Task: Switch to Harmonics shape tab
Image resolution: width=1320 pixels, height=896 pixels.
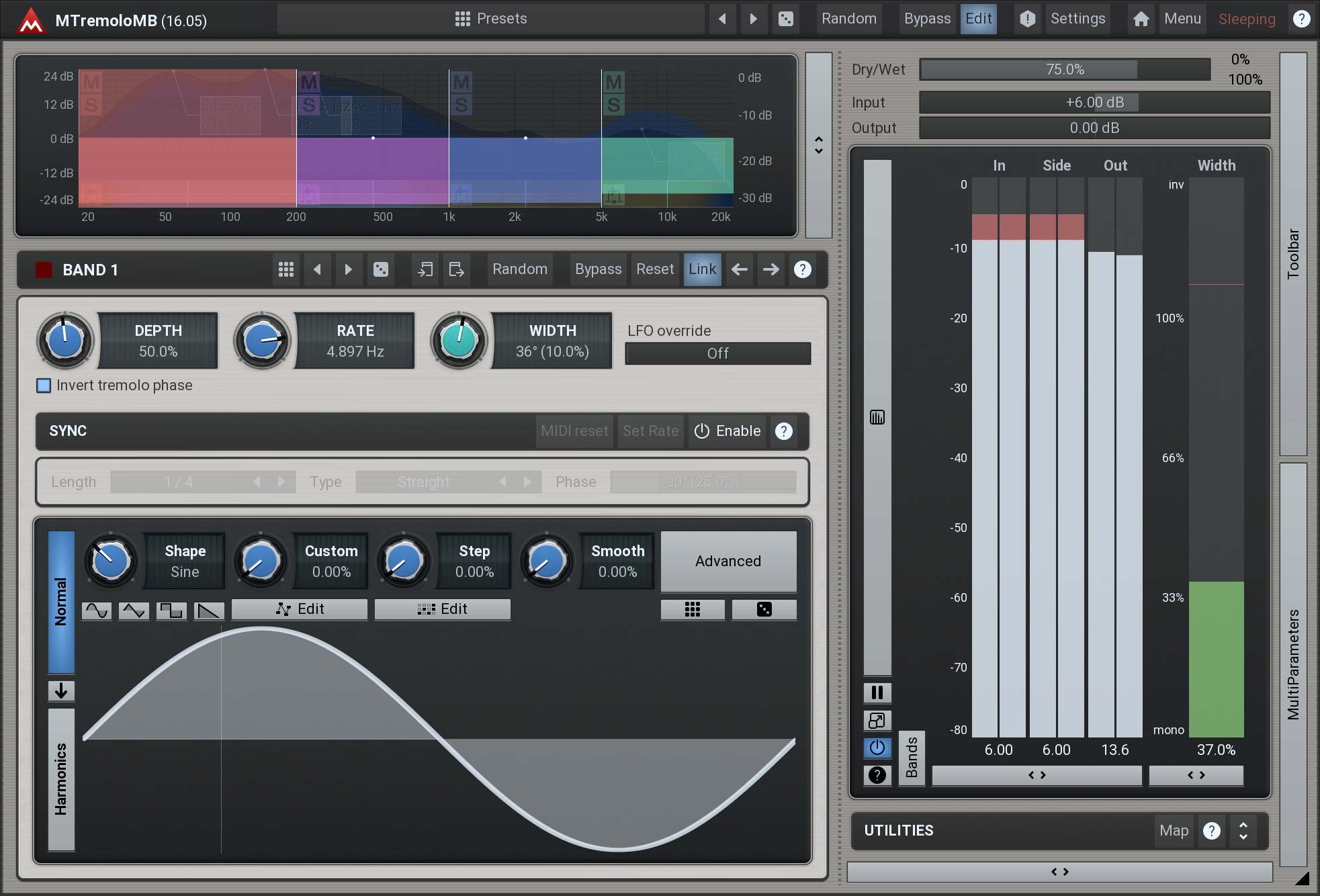Action: (61, 779)
